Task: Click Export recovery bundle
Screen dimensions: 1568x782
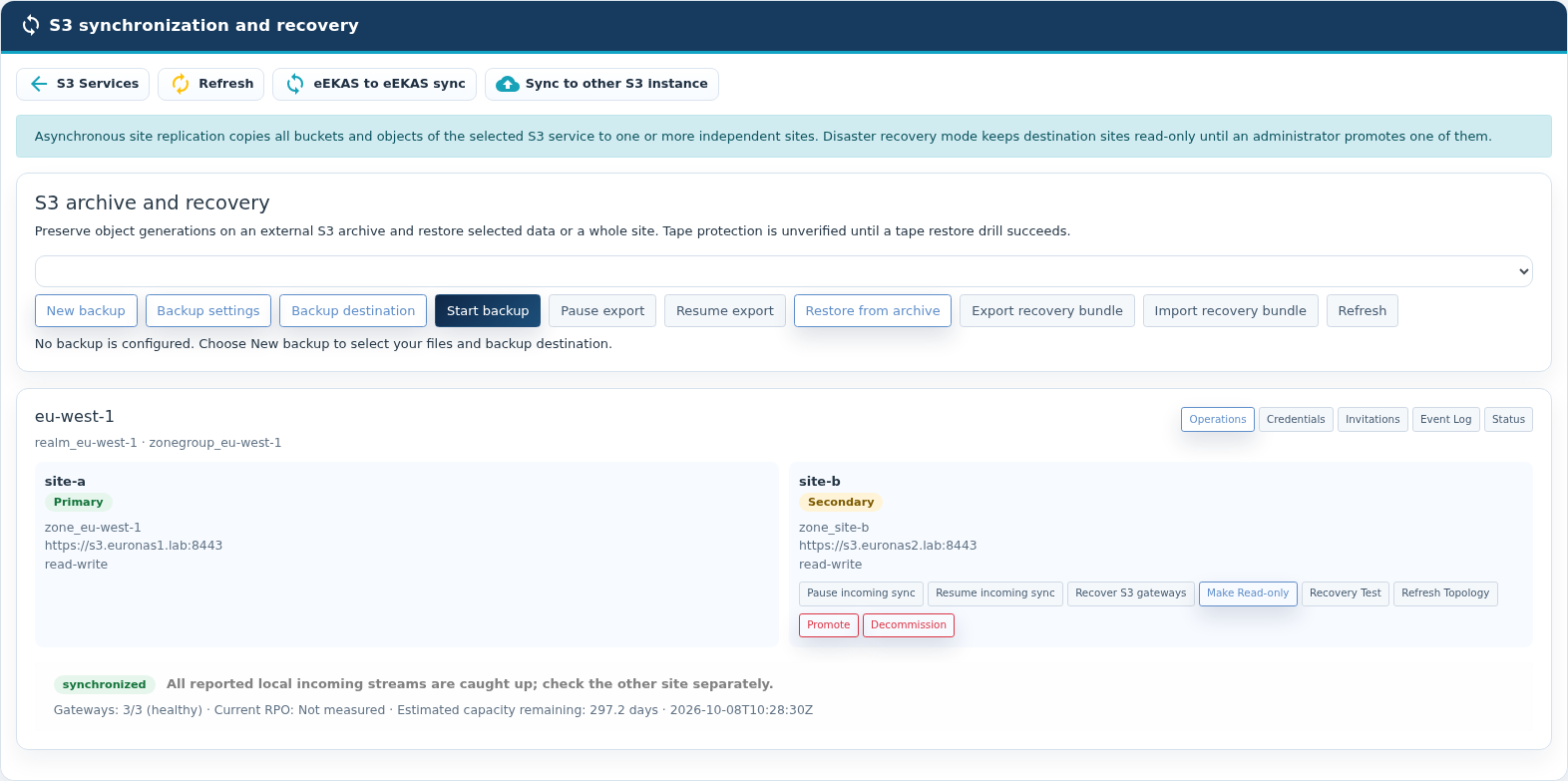Action: click(1047, 311)
